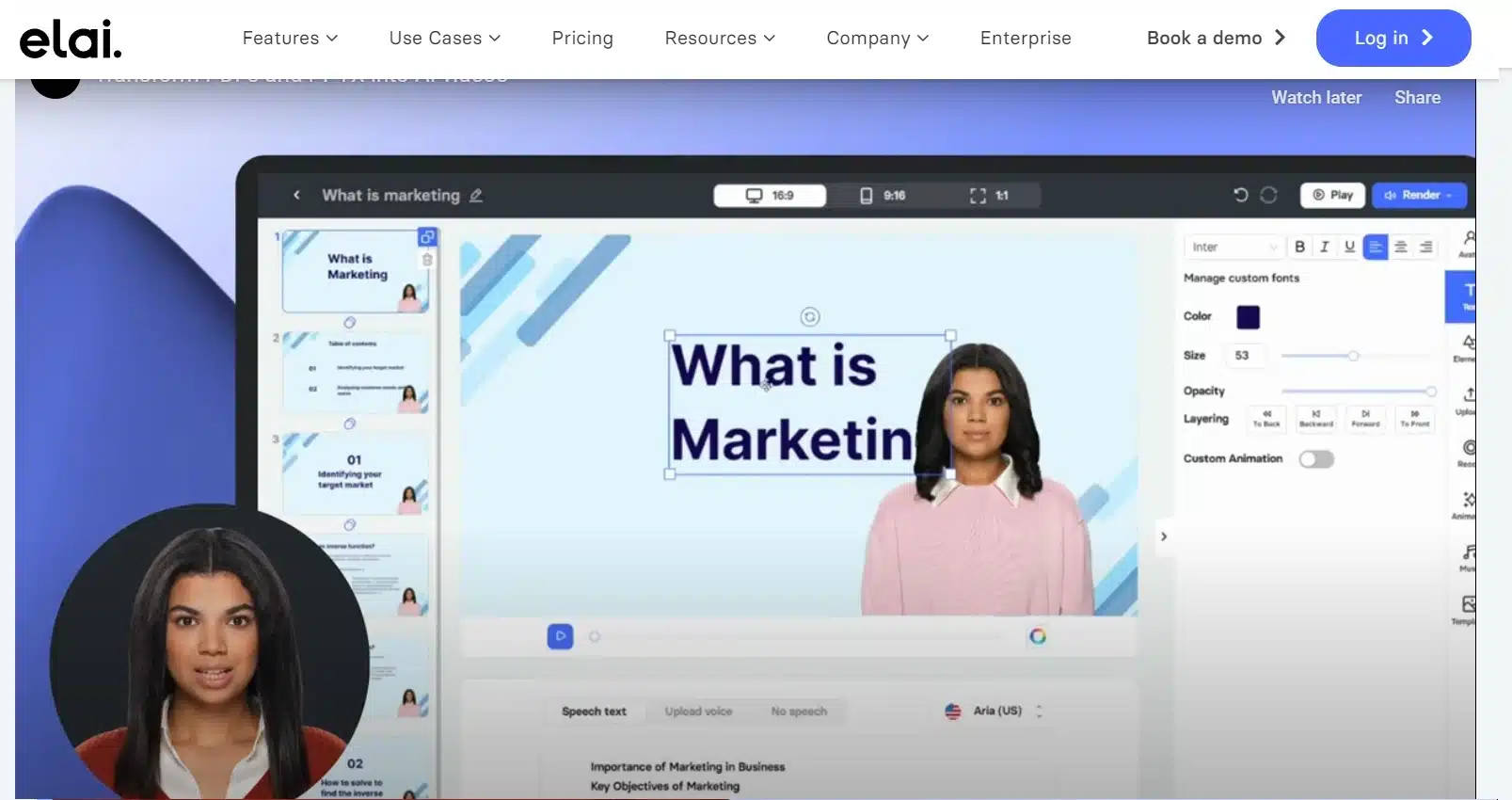Click the undo arrow in the editor
This screenshot has width=1512, height=800.
tap(1240, 195)
